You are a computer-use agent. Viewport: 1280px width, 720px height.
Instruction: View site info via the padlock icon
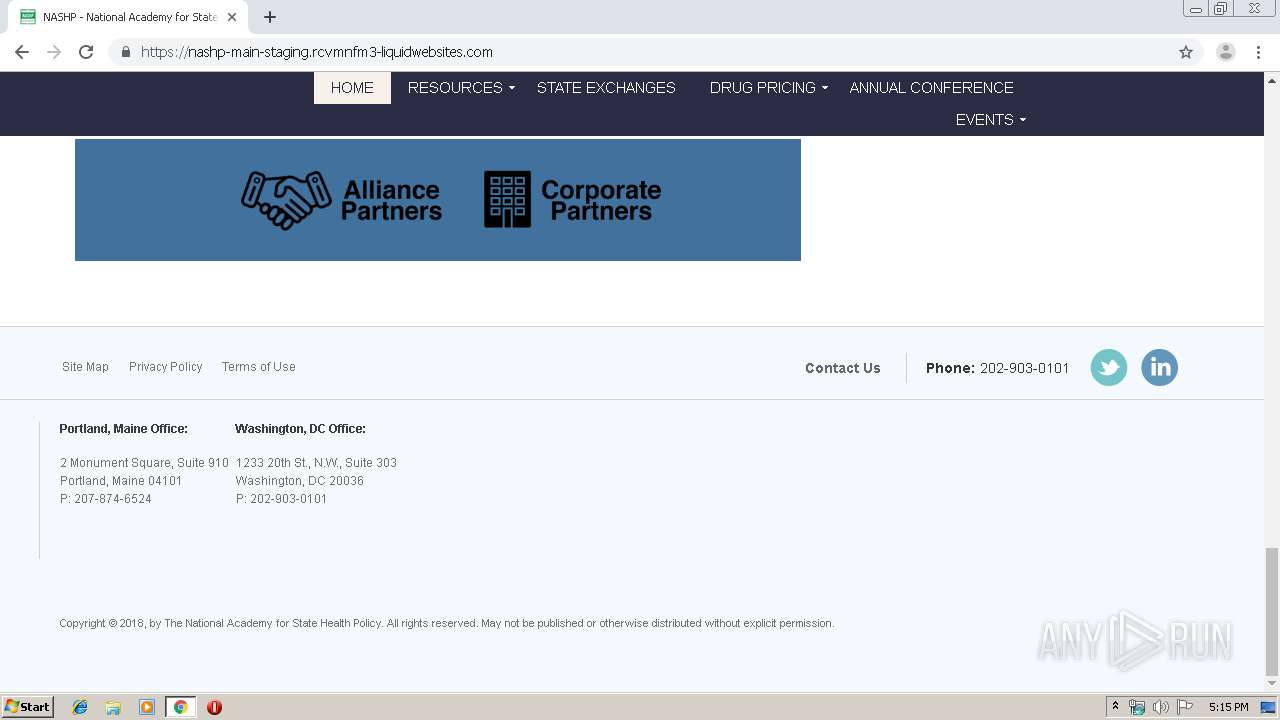(125, 52)
